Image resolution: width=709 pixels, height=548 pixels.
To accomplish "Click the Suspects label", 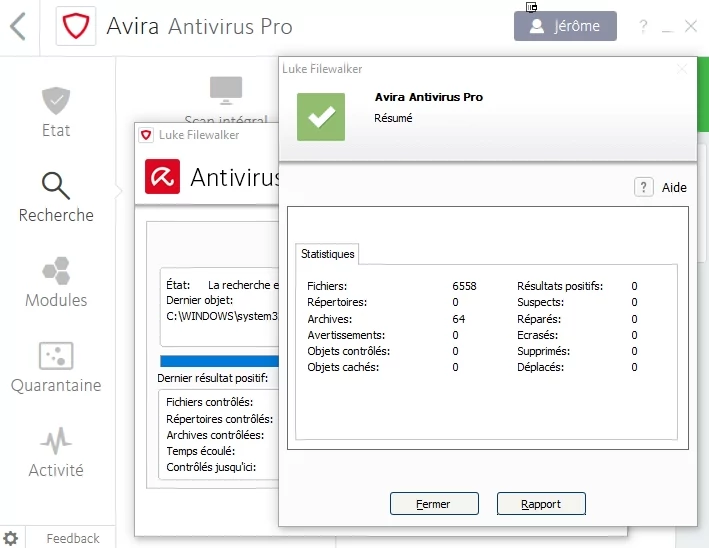I will pos(540,302).
